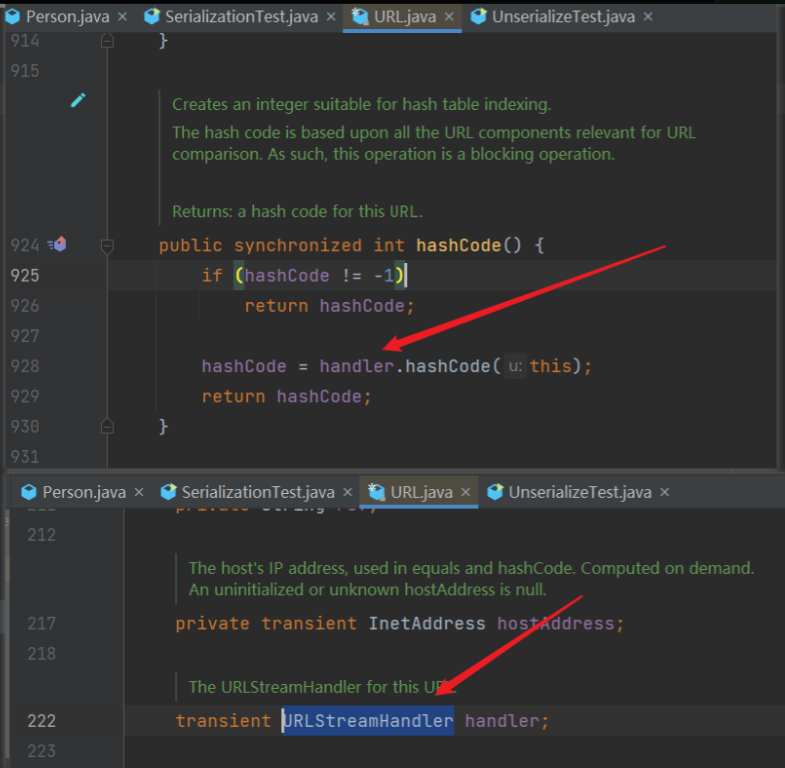Click the 'u:' parameter hint at line 928
The width and height of the screenshot is (785, 768).
515,366
